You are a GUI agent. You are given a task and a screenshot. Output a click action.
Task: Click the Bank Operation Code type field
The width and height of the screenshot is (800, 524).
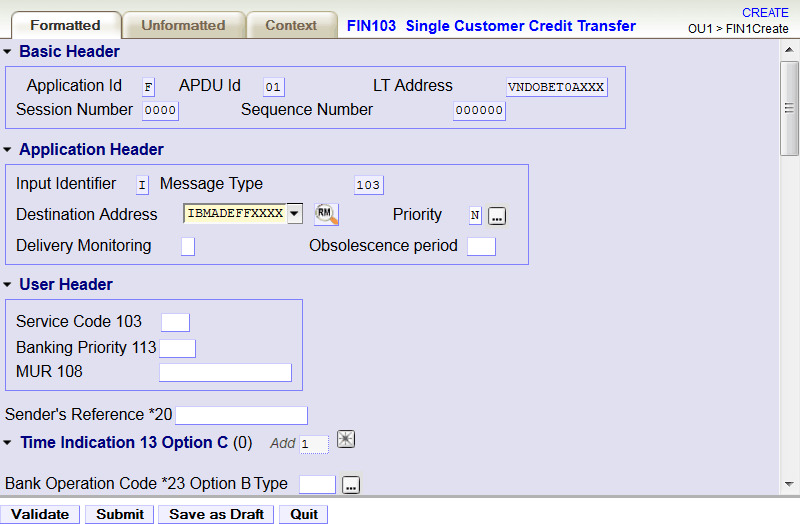tap(317, 485)
